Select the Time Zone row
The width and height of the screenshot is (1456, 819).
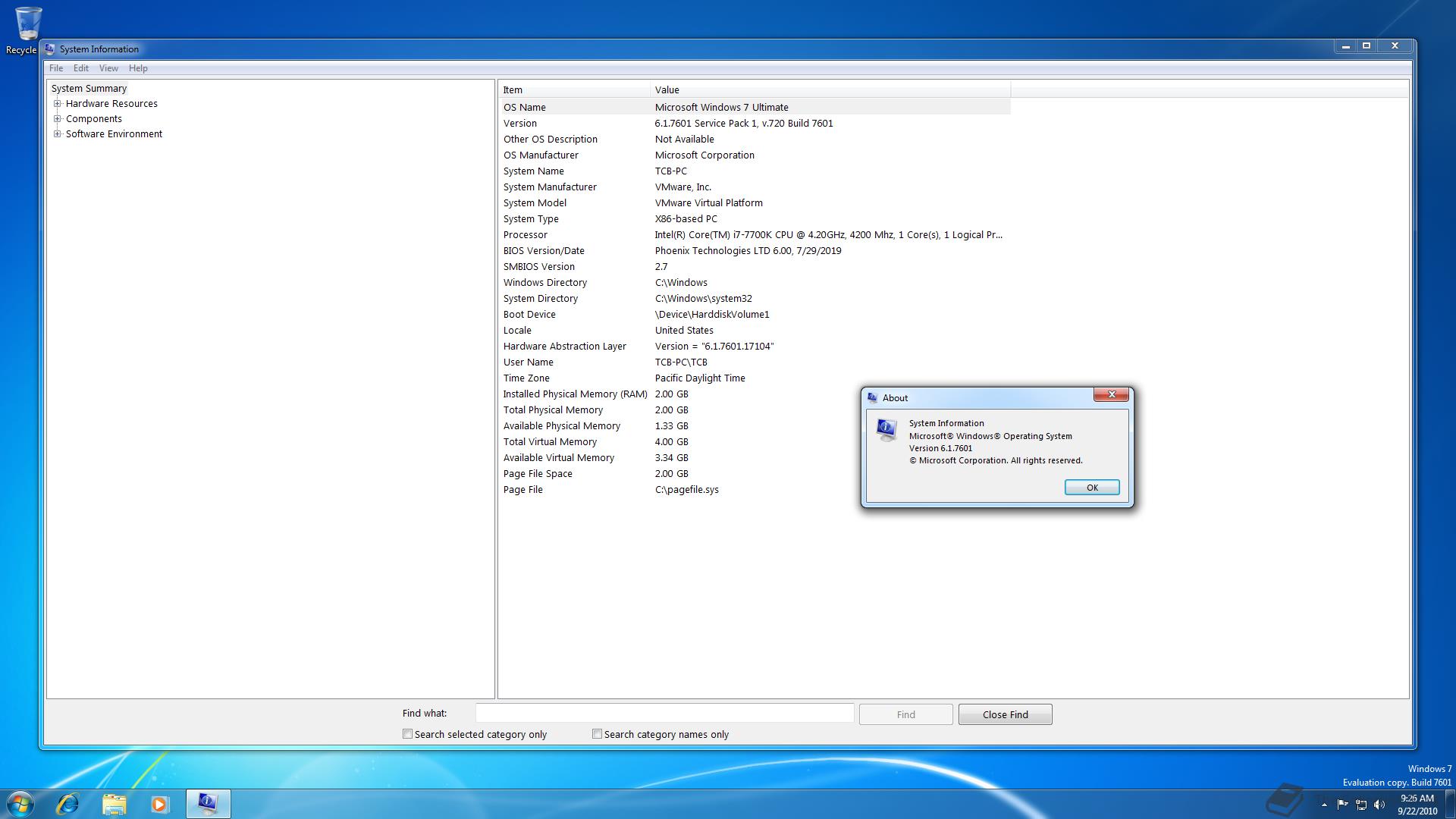[x=755, y=378]
